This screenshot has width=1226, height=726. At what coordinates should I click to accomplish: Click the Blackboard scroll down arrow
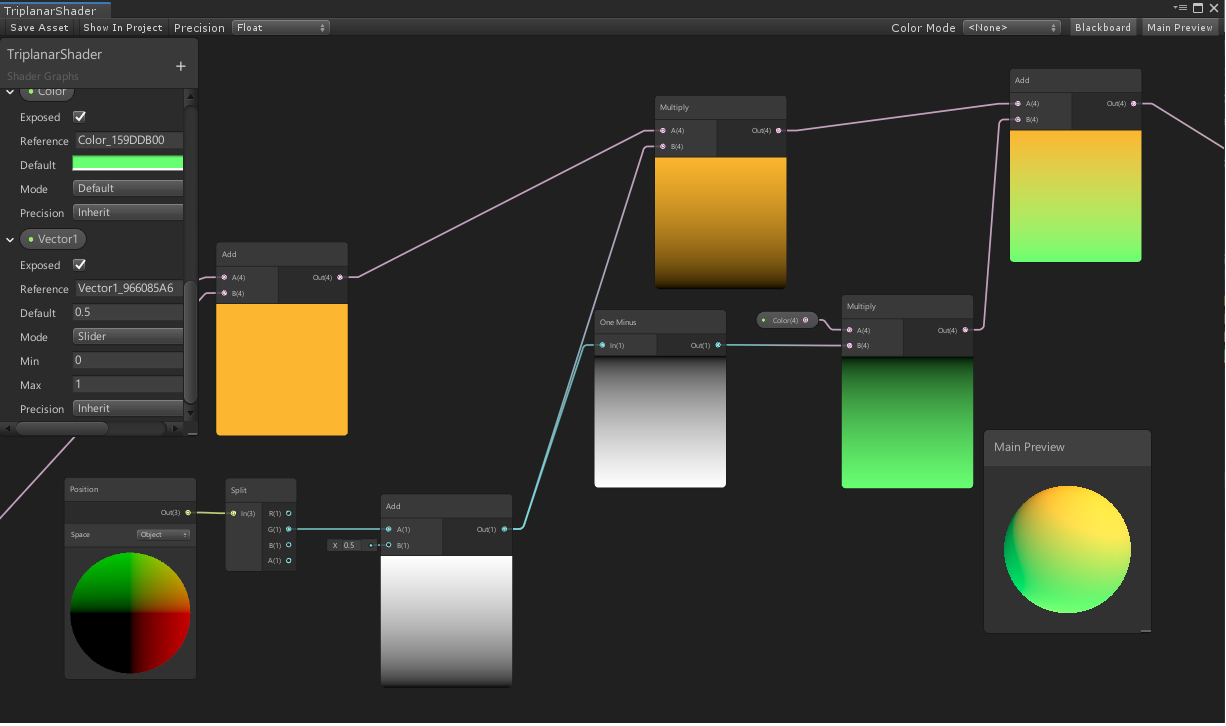click(x=191, y=415)
